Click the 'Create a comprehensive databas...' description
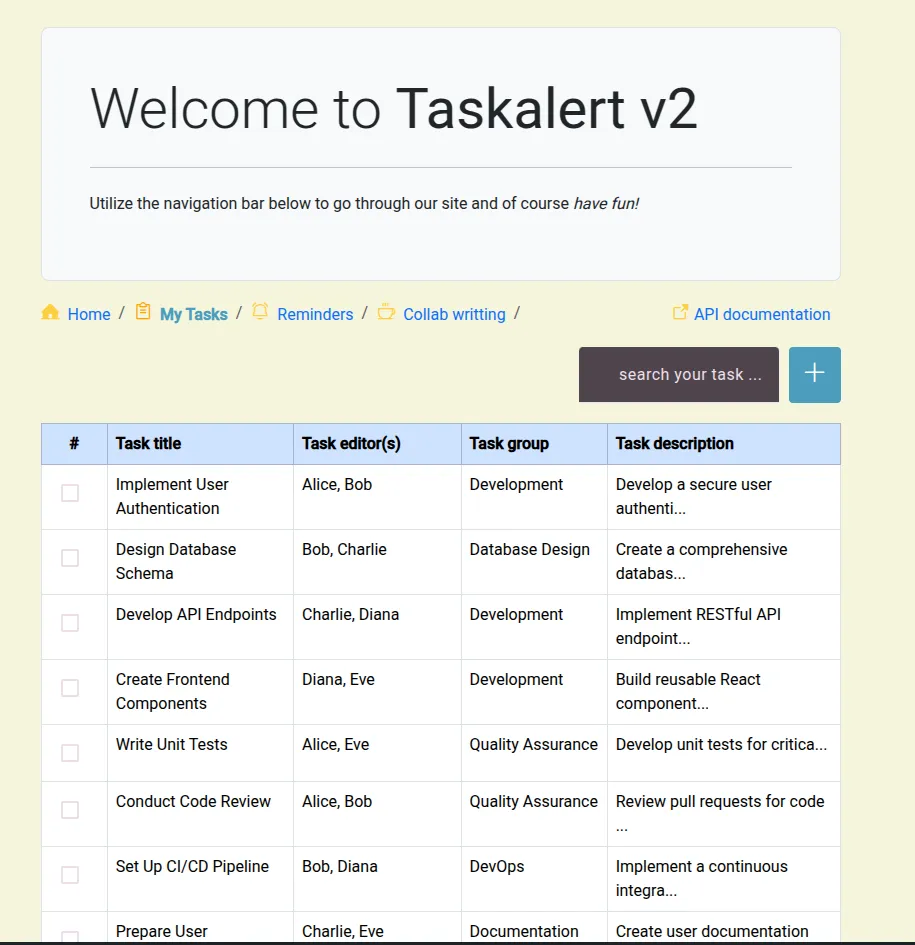Viewport: 915px width, 945px height. coord(723,562)
